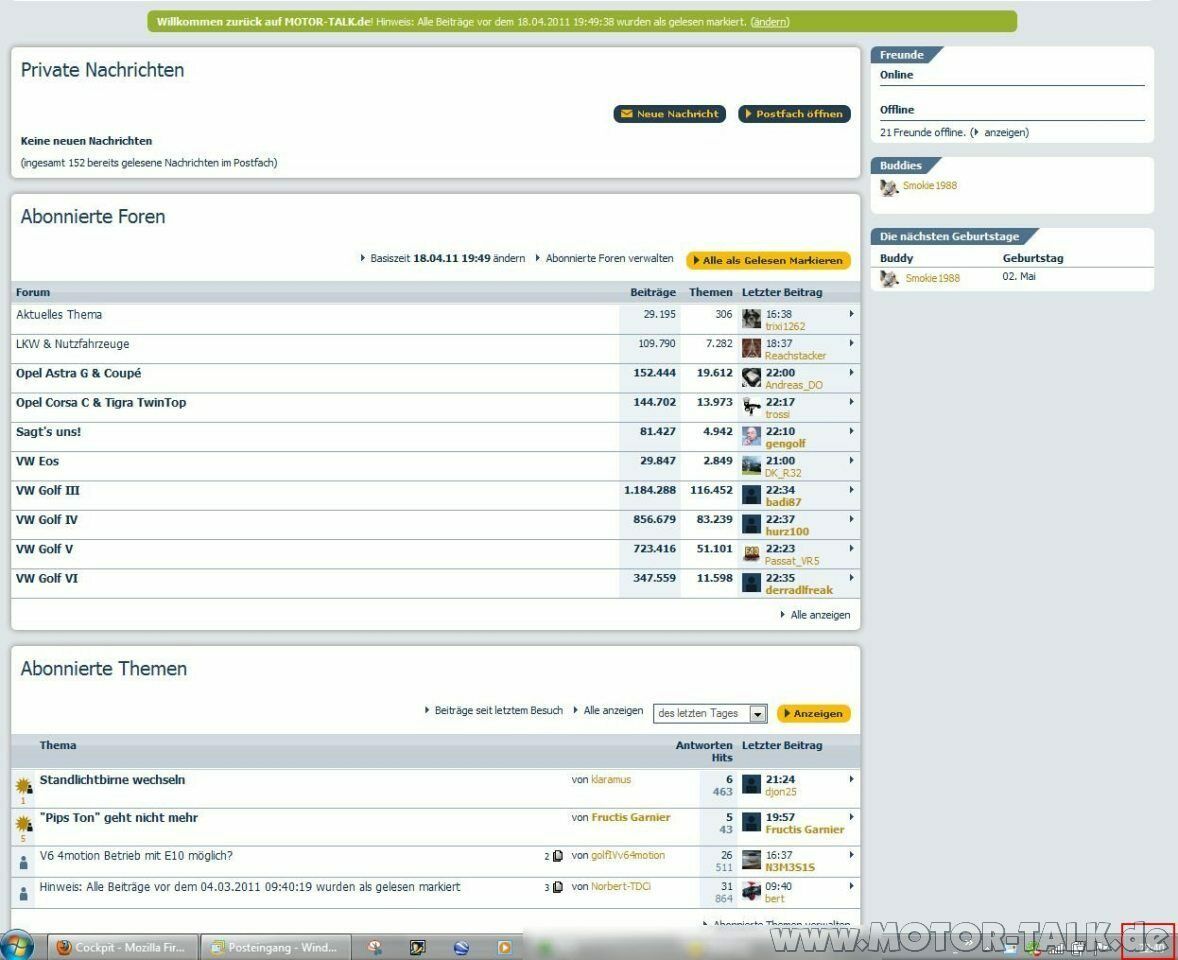The image size is (1178, 960).
Task: Click derradlfreak's avatar in VW Golf VI row
Action: click(751, 583)
